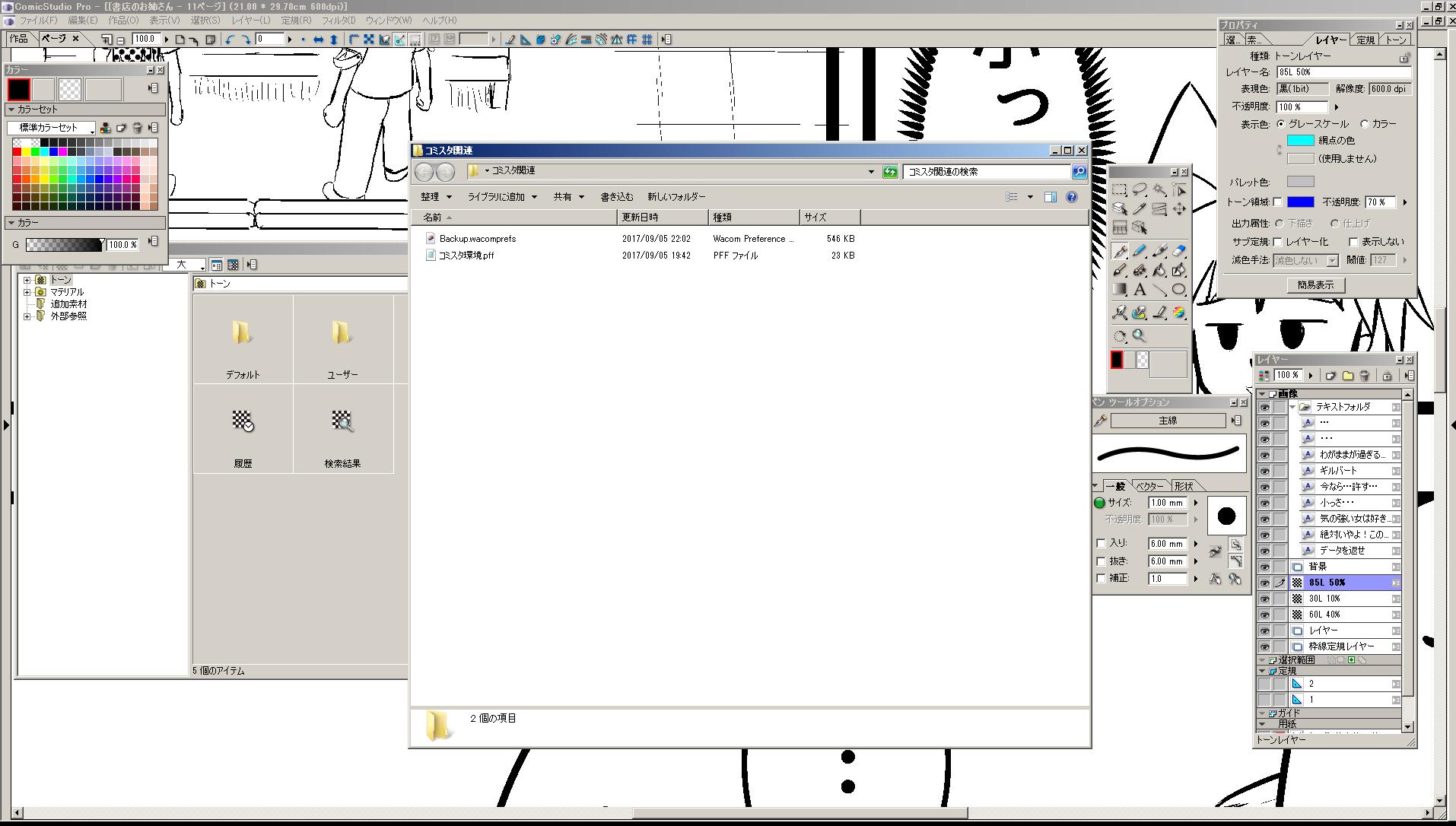Pick the Lasso selection tool
1456x826 pixels.
pos(1139,190)
